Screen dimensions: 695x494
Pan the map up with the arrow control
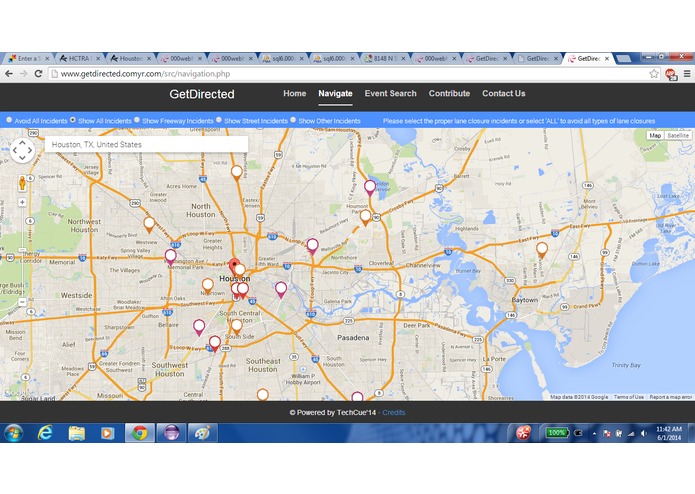pos(22,143)
